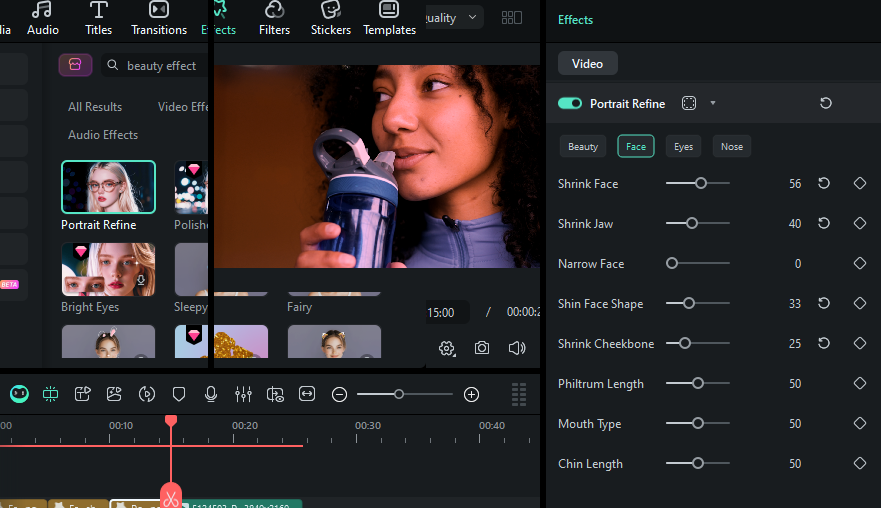Reset Shrink Face value
Screen dimensions: 881x508
click(824, 183)
